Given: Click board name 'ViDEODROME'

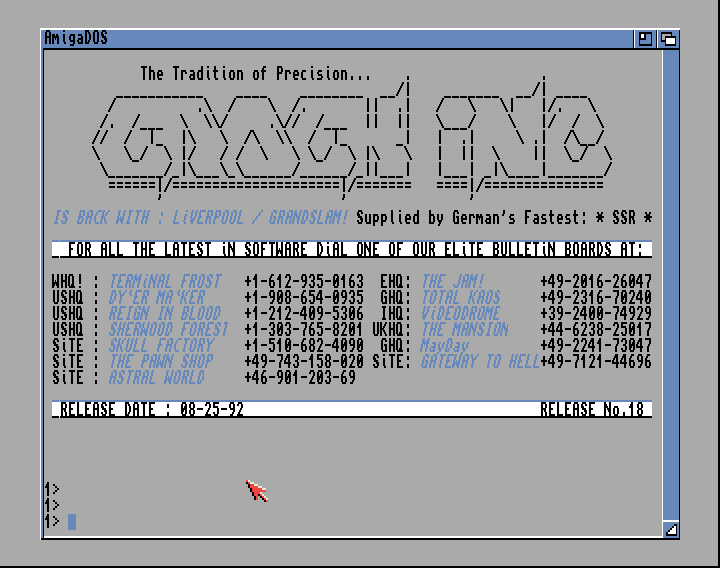Looking at the screenshot, I should tap(461, 313).
